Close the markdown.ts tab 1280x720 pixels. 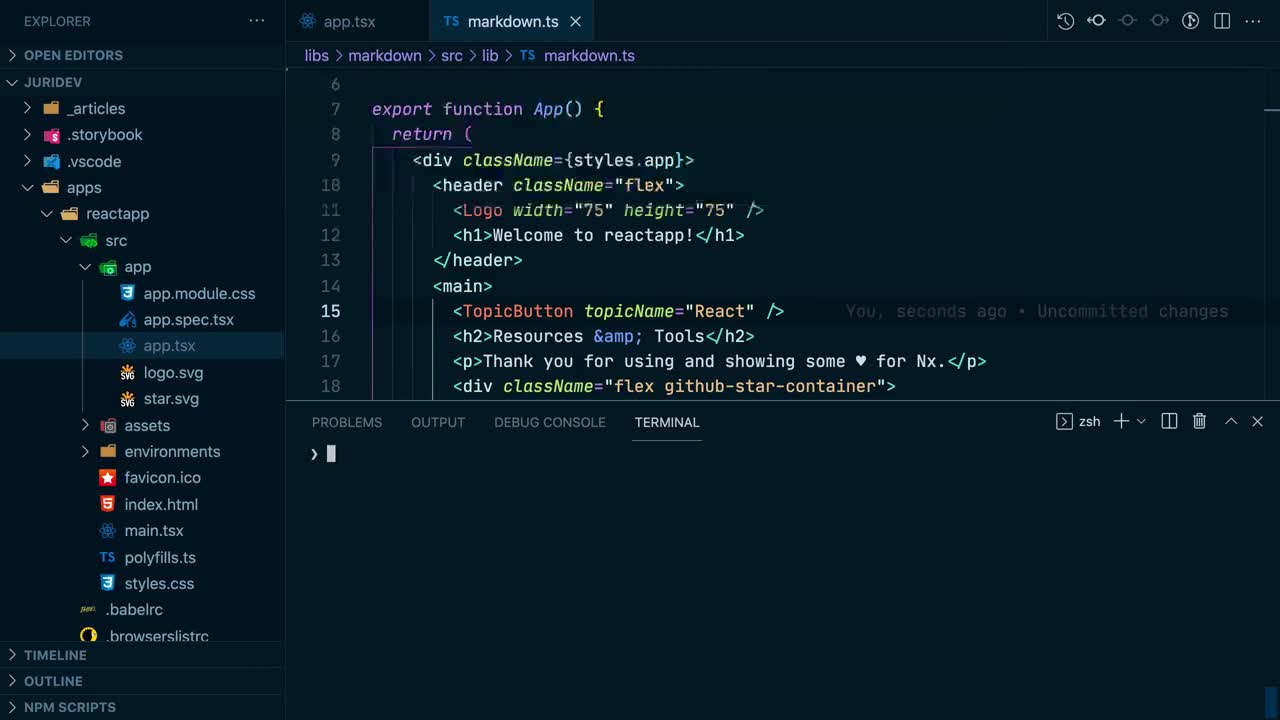575,22
